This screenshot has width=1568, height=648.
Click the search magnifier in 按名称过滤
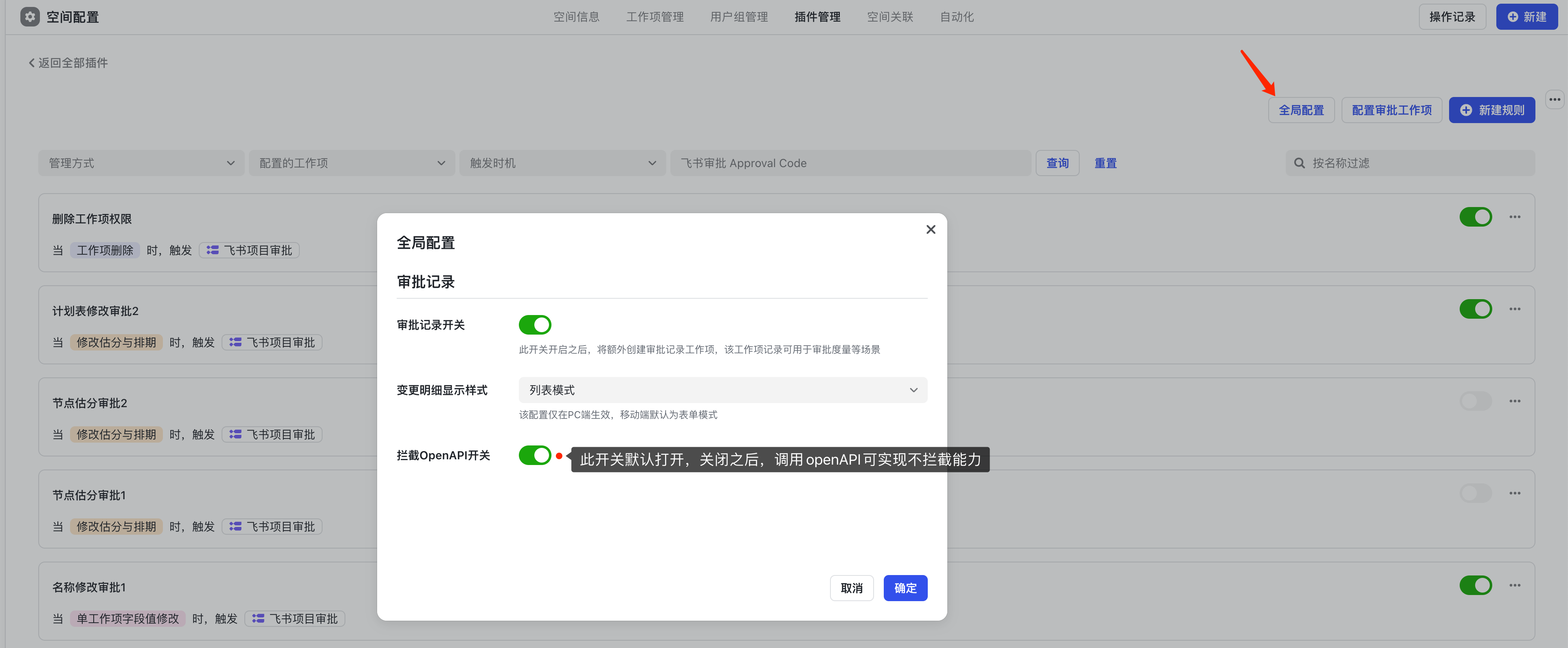[x=1299, y=163]
